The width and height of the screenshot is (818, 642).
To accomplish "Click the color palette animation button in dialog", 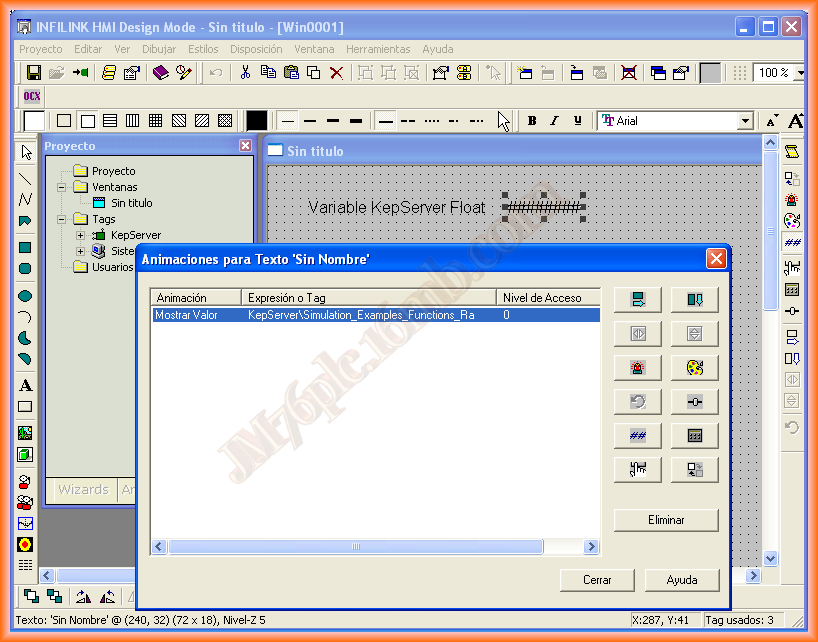I will coord(695,368).
